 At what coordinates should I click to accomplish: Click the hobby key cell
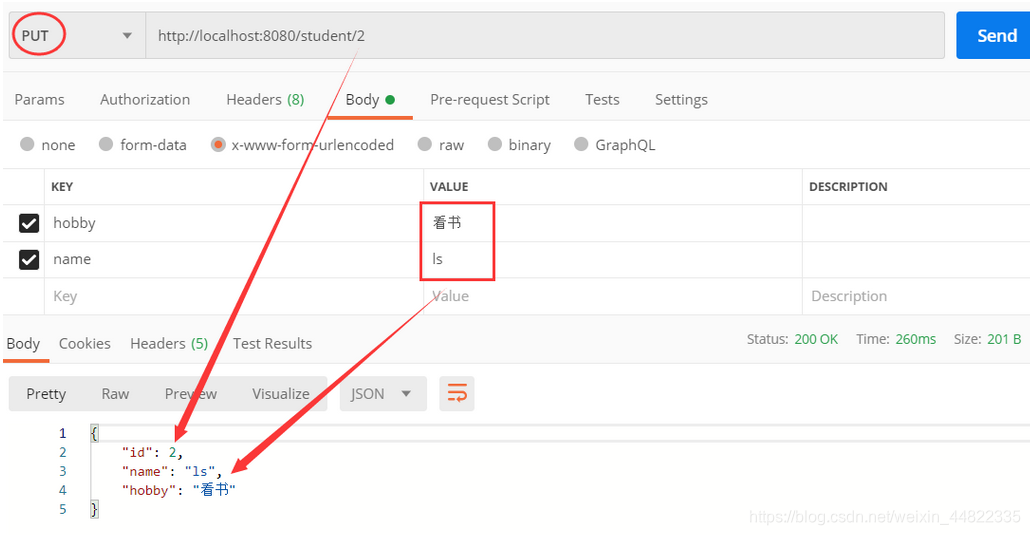234,223
